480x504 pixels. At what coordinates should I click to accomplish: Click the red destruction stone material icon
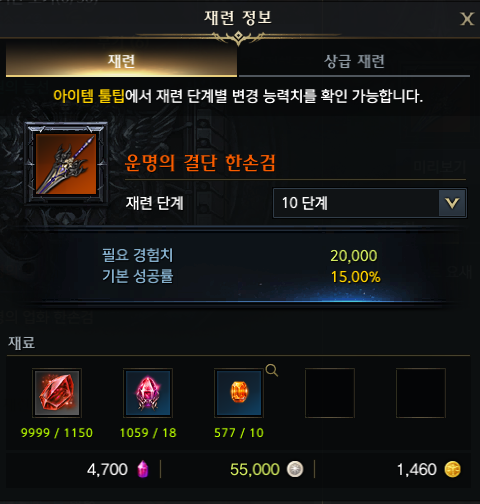(x=57, y=393)
